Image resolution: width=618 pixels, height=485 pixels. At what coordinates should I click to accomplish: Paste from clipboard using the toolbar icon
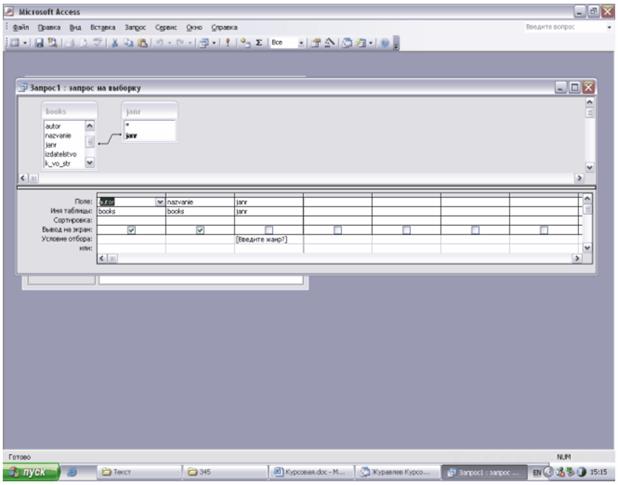coord(143,43)
